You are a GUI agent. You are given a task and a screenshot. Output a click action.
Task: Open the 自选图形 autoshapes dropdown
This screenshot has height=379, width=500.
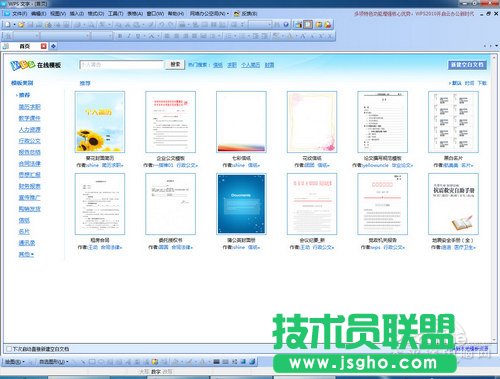pos(54,362)
